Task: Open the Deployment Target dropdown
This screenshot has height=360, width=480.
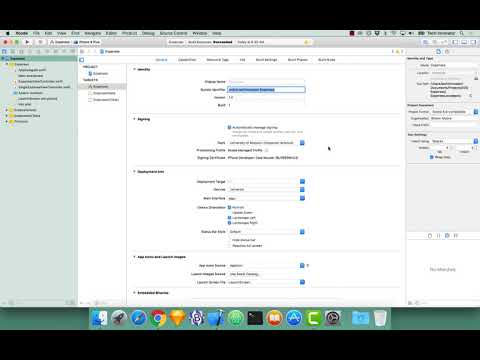Action: [266, 181]
